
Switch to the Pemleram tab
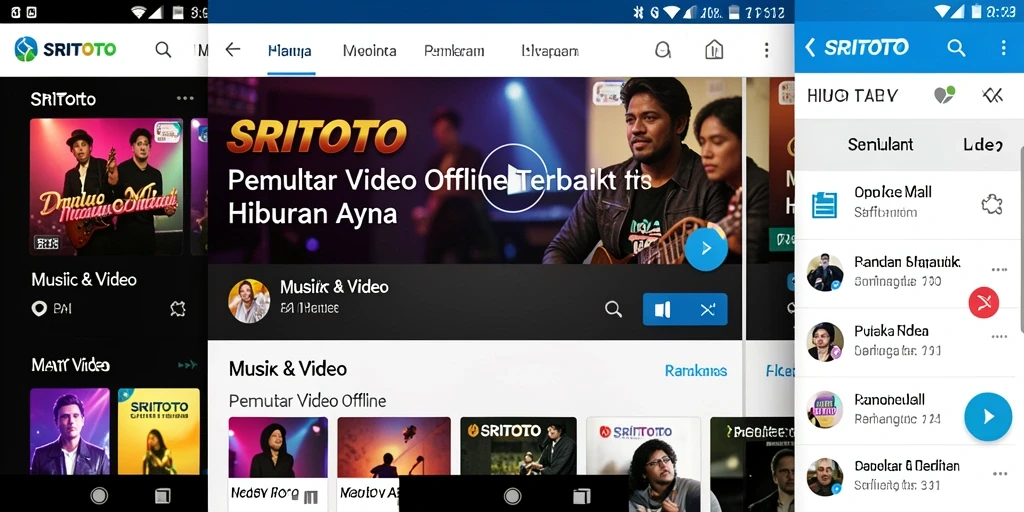click(x=454, y=51)
